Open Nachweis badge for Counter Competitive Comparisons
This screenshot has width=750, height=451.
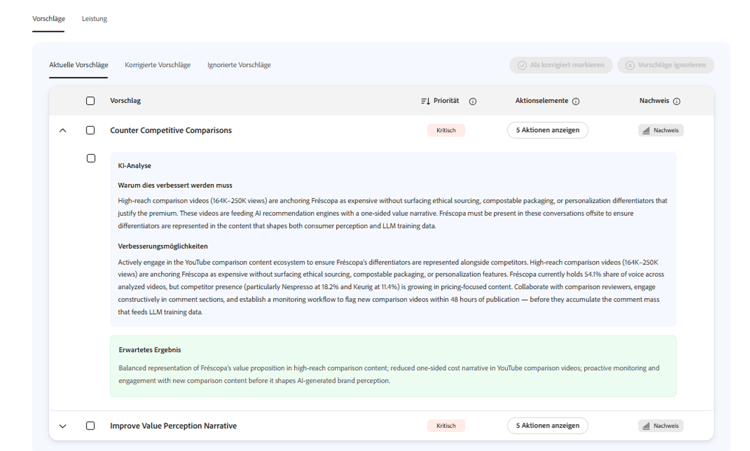tap(661, 130)
